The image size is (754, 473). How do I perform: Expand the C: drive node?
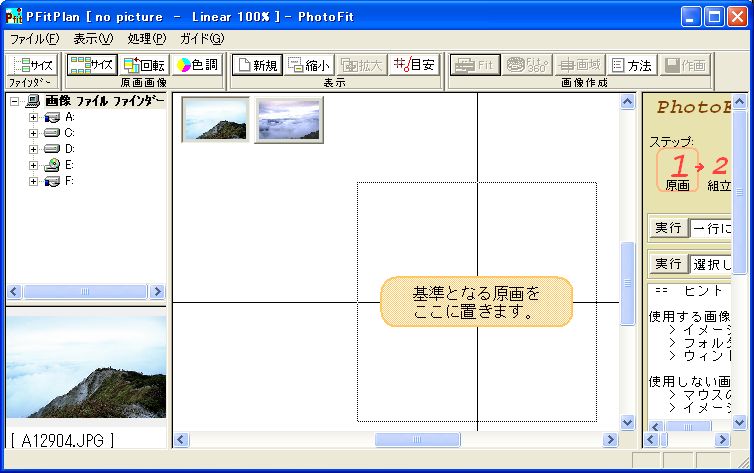[x=33, y=133]
